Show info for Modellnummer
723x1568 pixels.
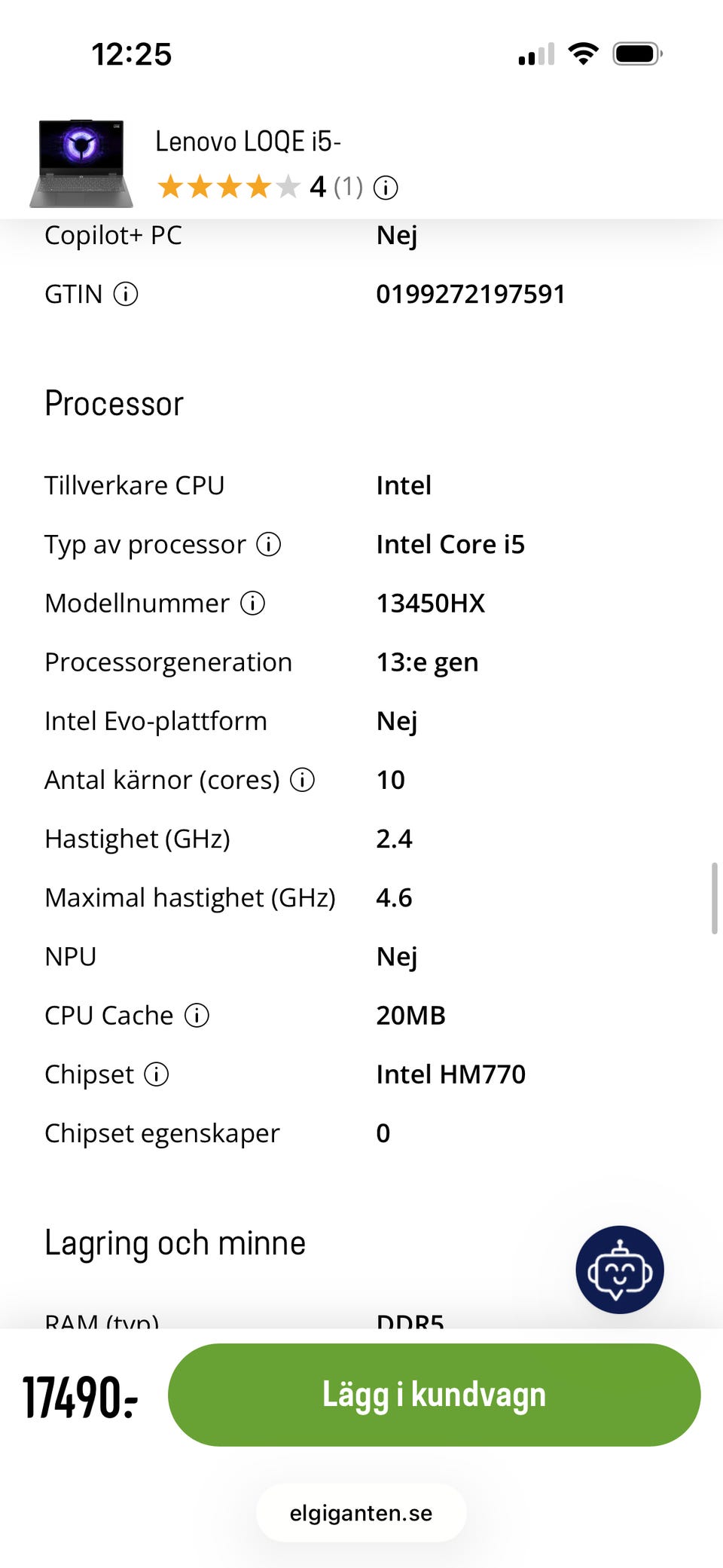click(252, 603)
